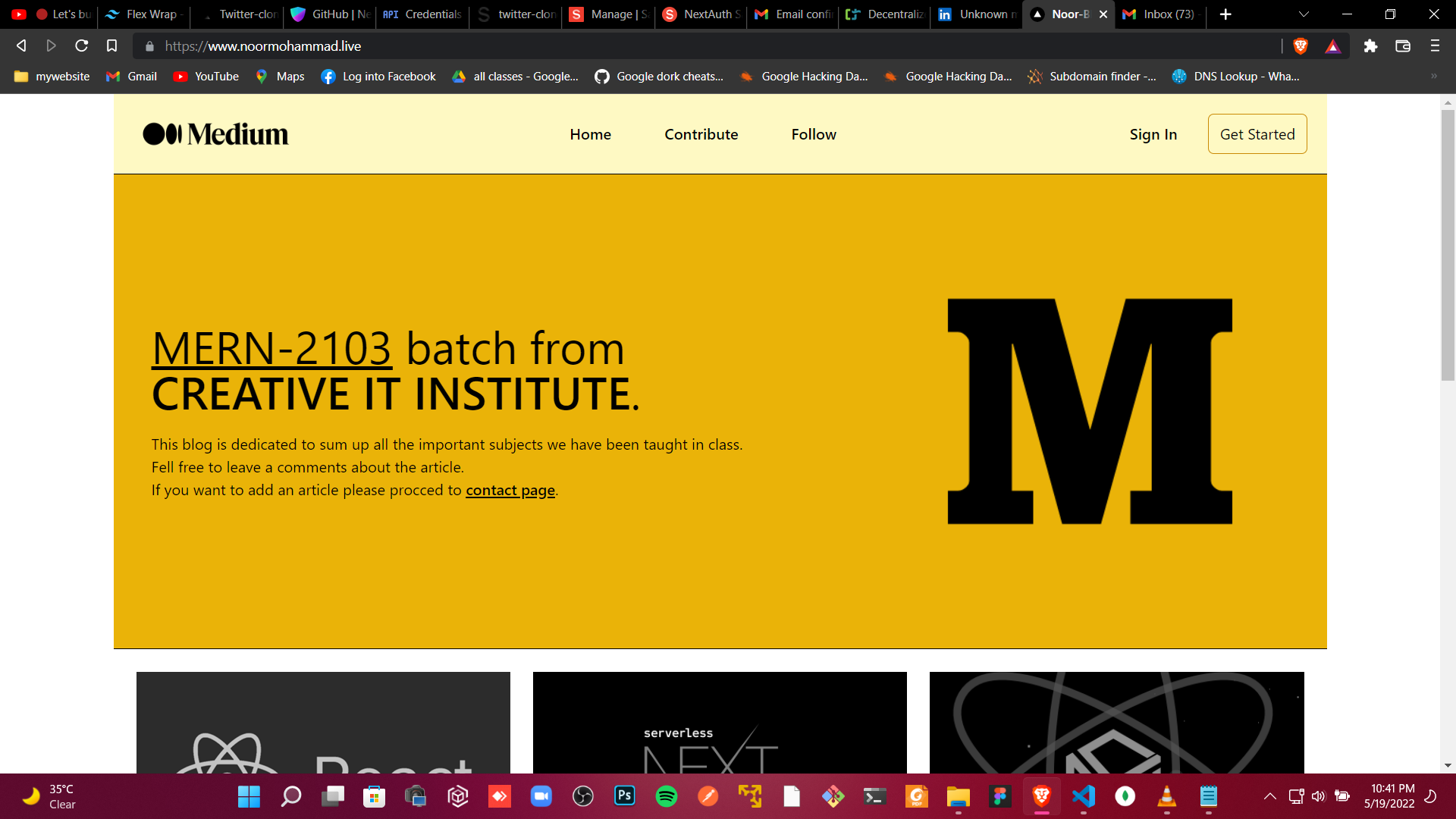This screenshot has height=819, width=1456.
Task: Launch Zoom from taskbar
Action: [541, 796]
